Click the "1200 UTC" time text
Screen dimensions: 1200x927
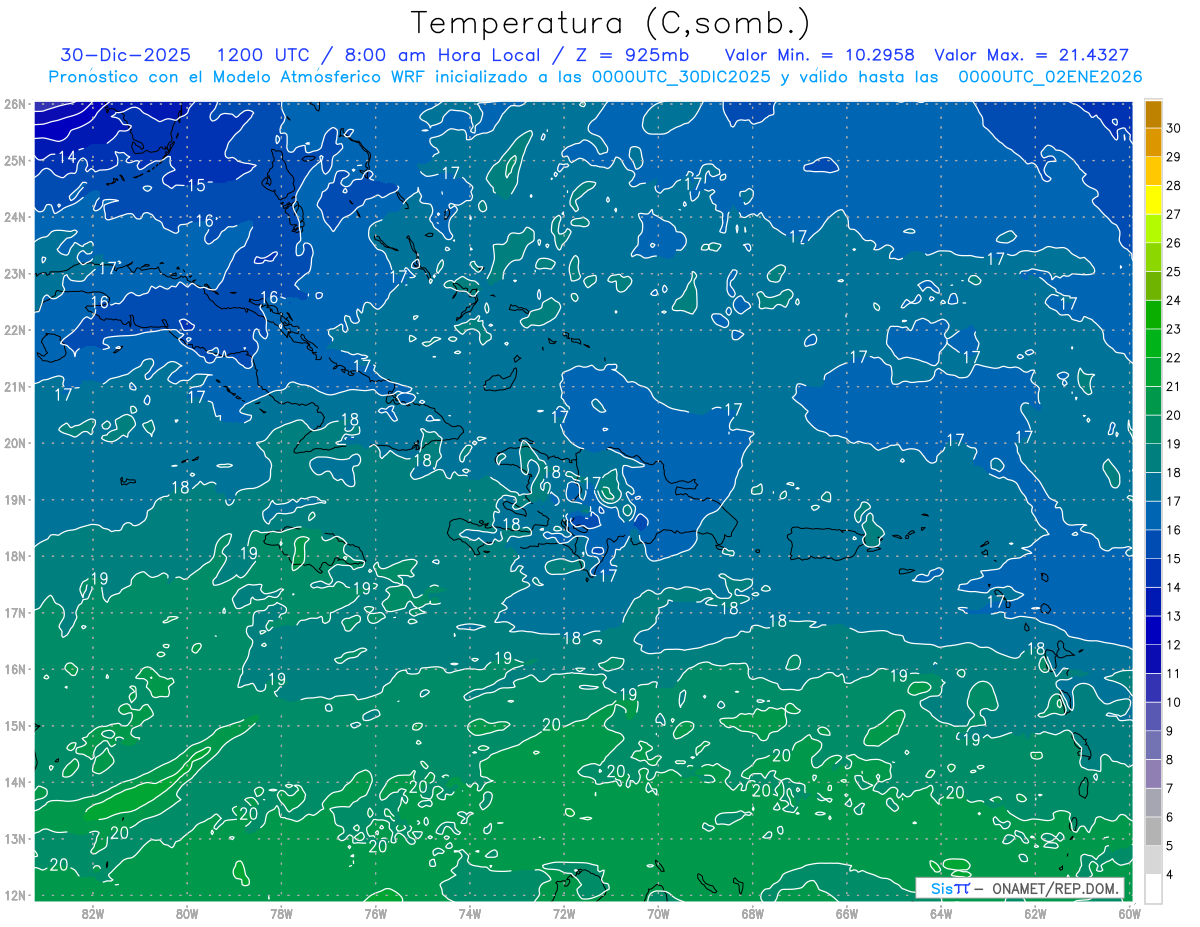262,55
